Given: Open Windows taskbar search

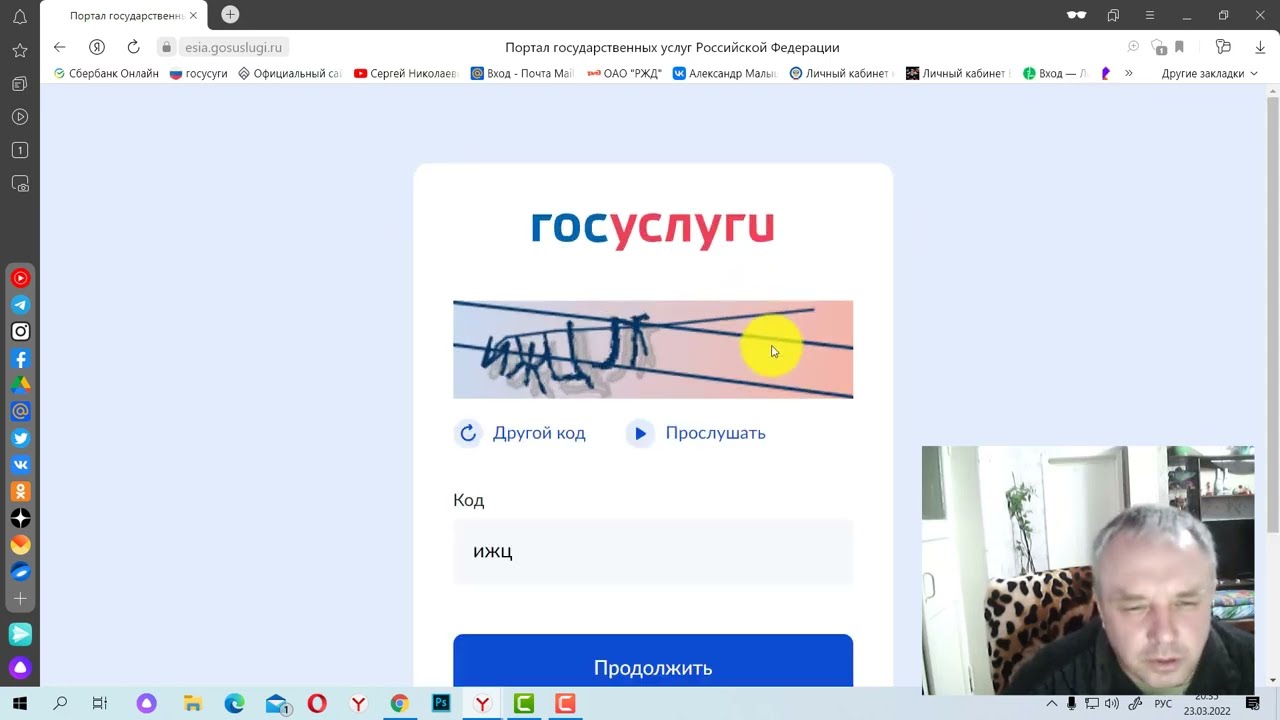Looking at the screenshot, I should pyautogui.click(x=60, y=704).
